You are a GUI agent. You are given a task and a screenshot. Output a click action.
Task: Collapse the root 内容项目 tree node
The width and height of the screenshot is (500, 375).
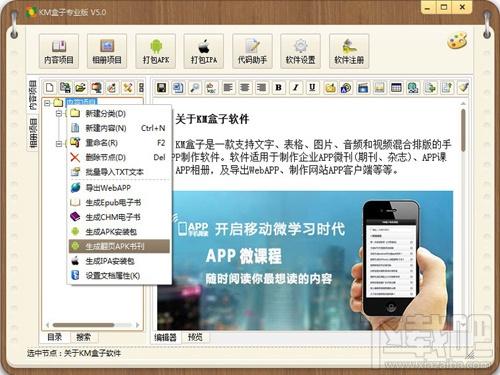pos(47,103)
